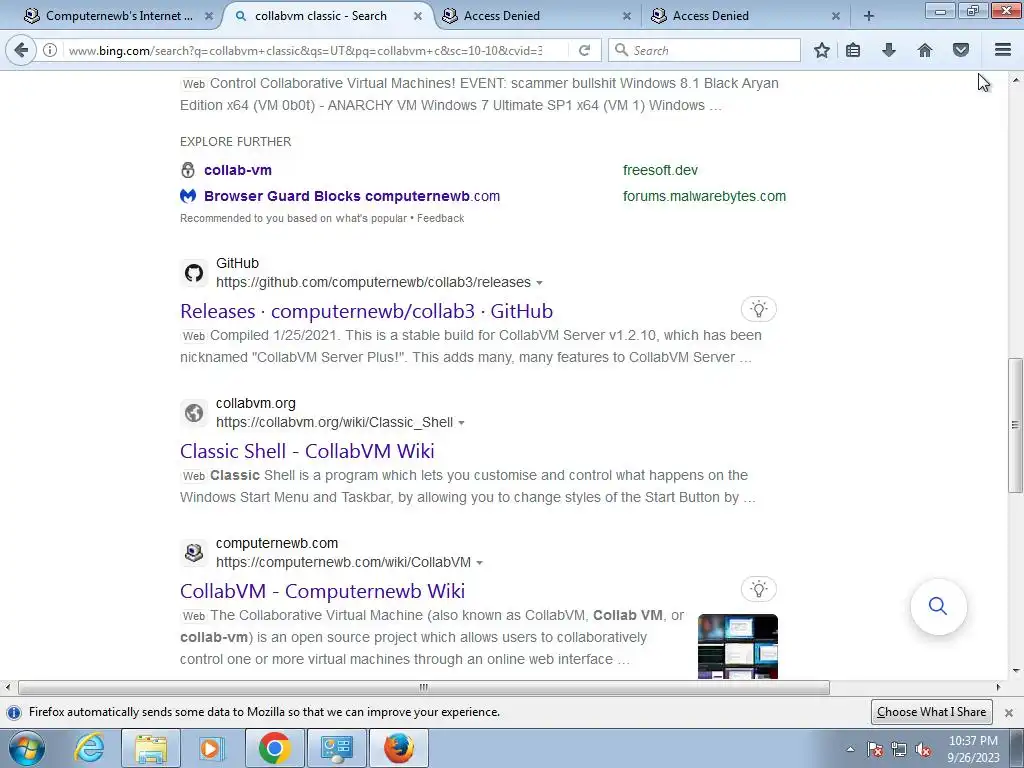Image resolution: width=1024 pixels, height=768 pixels.
Task: Click Malwarebytes icon next to Browser Guard
Action: [x=188, y=196]
